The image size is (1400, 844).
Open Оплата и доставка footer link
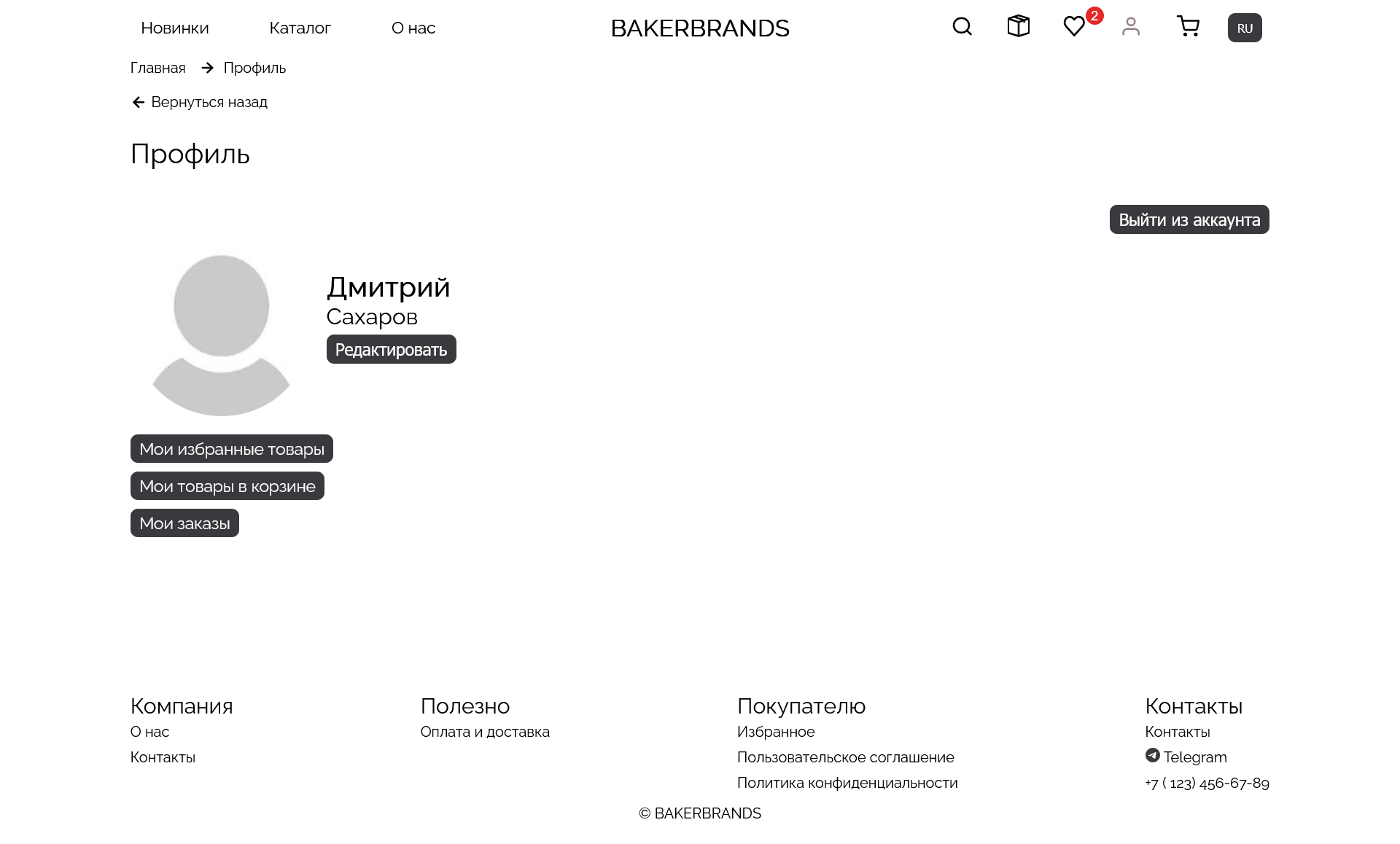coord(485,732)
